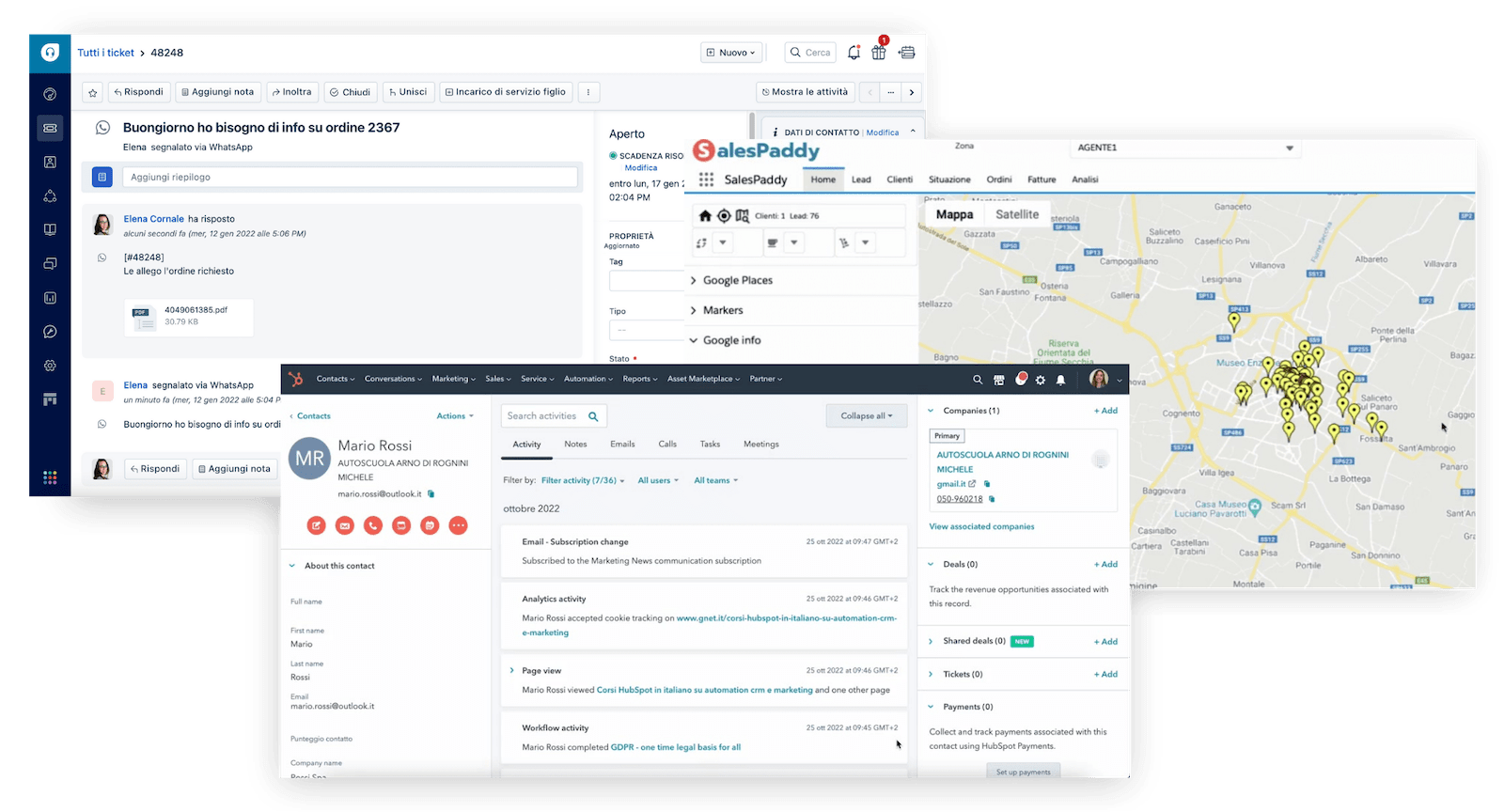Open the book icon in the ticket sidebar
Image resolution: width=1504 pixels, height=812 pixels.
point(50,229)
